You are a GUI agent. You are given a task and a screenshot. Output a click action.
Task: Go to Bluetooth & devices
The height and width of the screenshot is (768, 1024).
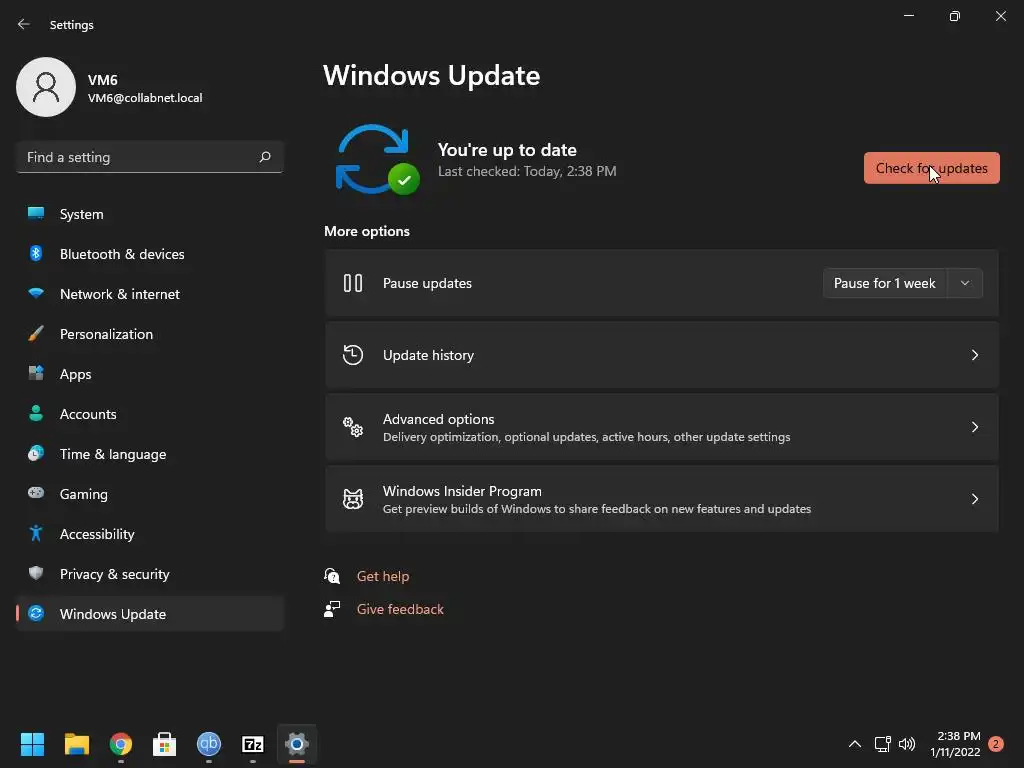(150, 254)
